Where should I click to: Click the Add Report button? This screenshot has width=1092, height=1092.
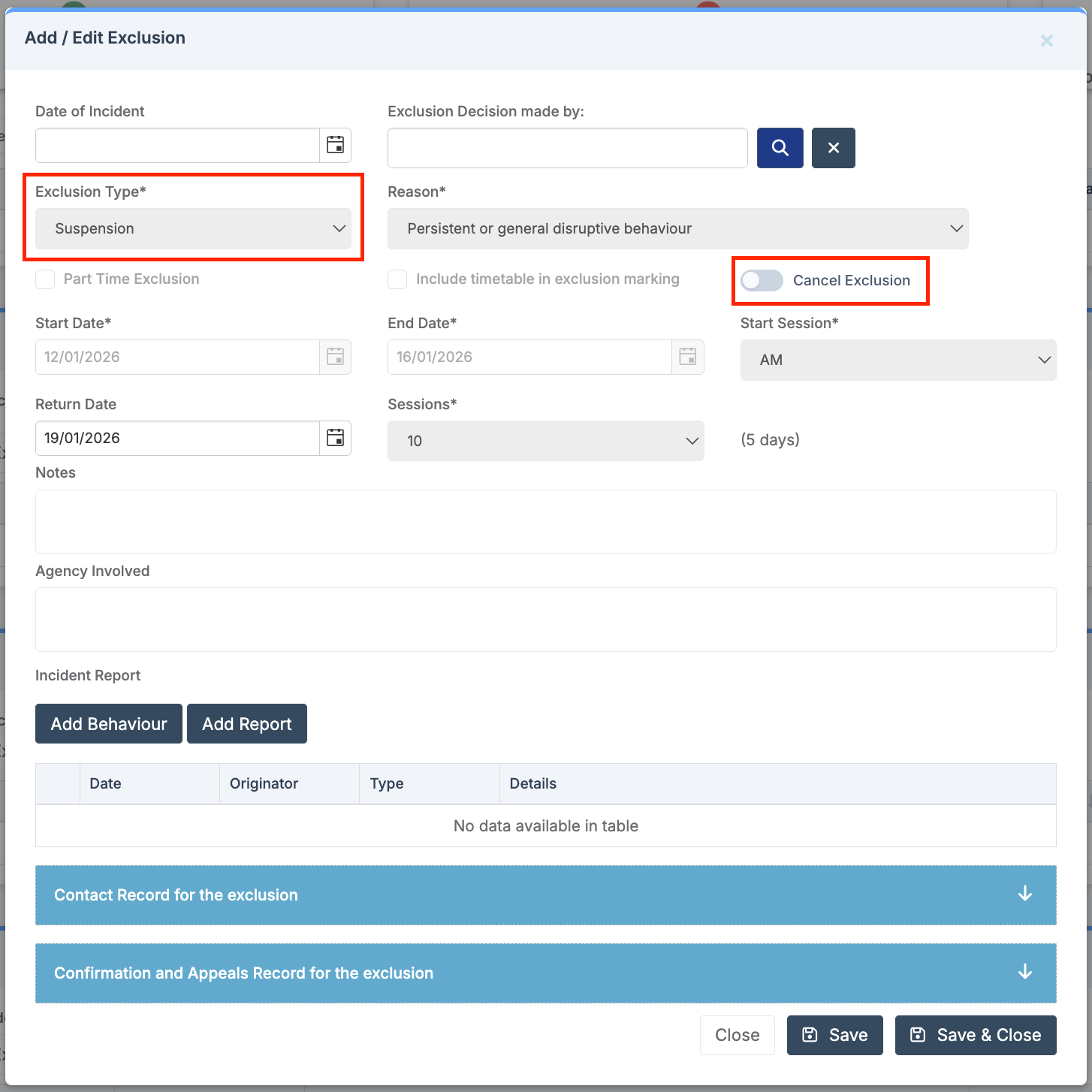pyautogui.click(x=246, y=724)
